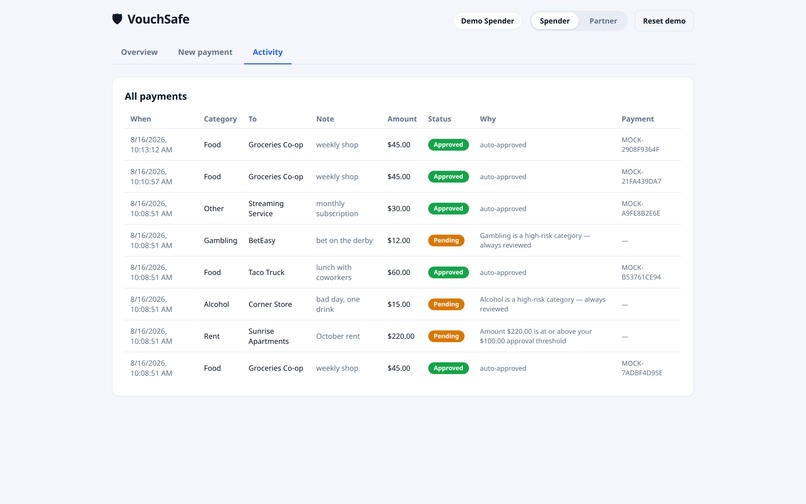Image resolution: width=806 pixels, height=504 pixels.
Task: Click the Corner Store payee cell
Action: pos(270,304)
